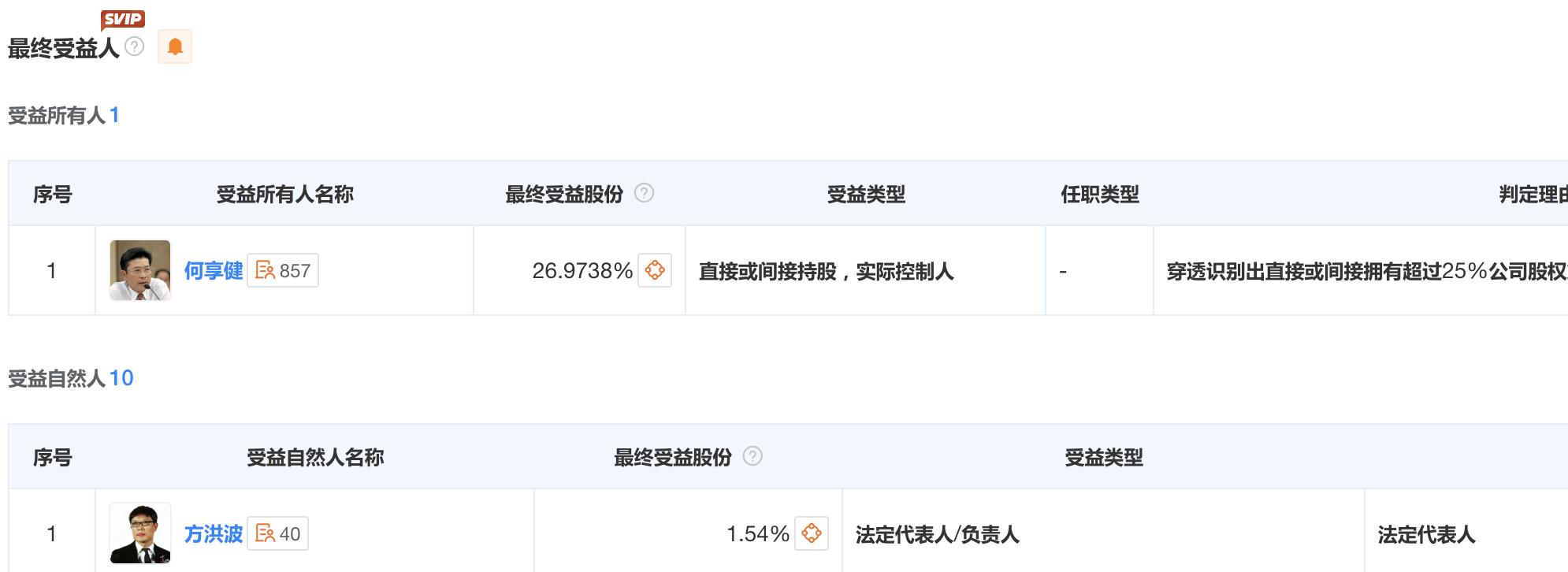This screenshot has height=572, width=1568.
Task: Click the 受益所有人名称 column header
Action: pyautogui.click(x=284, y=194)
